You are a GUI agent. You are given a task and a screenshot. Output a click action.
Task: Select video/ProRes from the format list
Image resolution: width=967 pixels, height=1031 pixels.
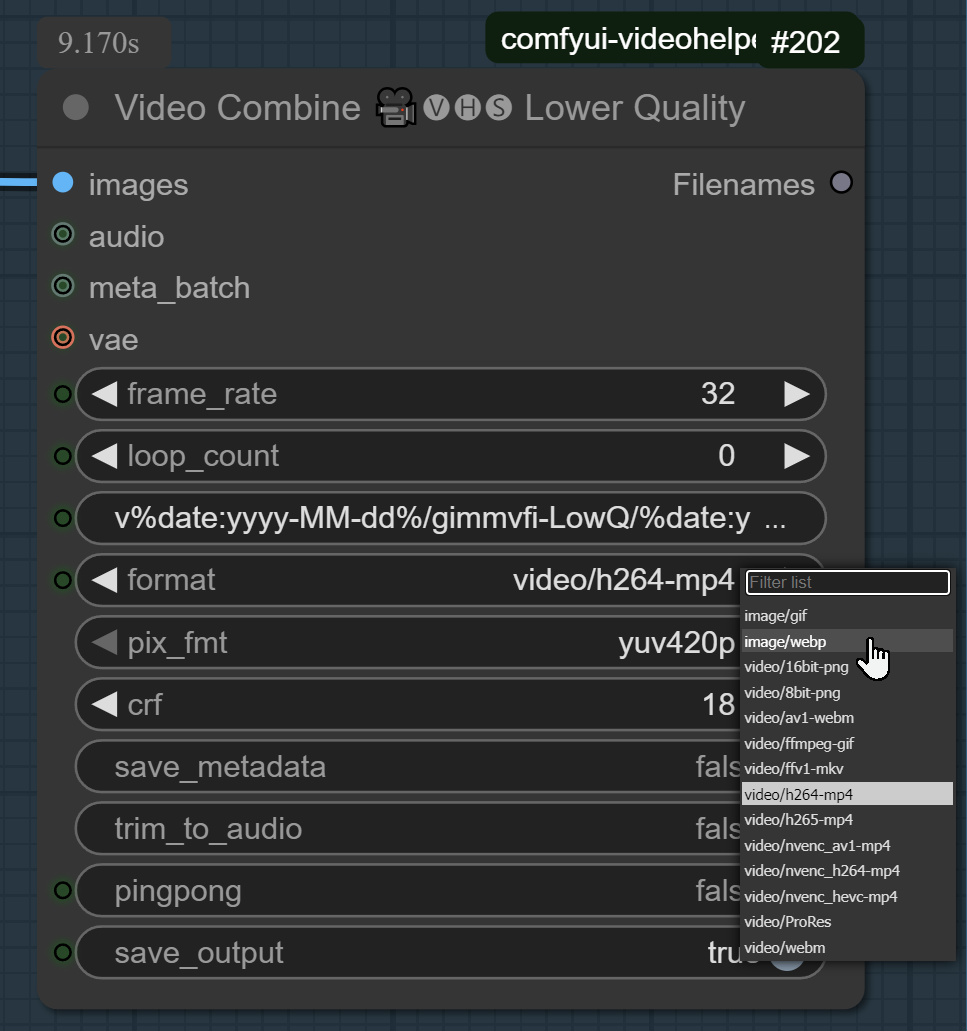(x=847, y=922)
